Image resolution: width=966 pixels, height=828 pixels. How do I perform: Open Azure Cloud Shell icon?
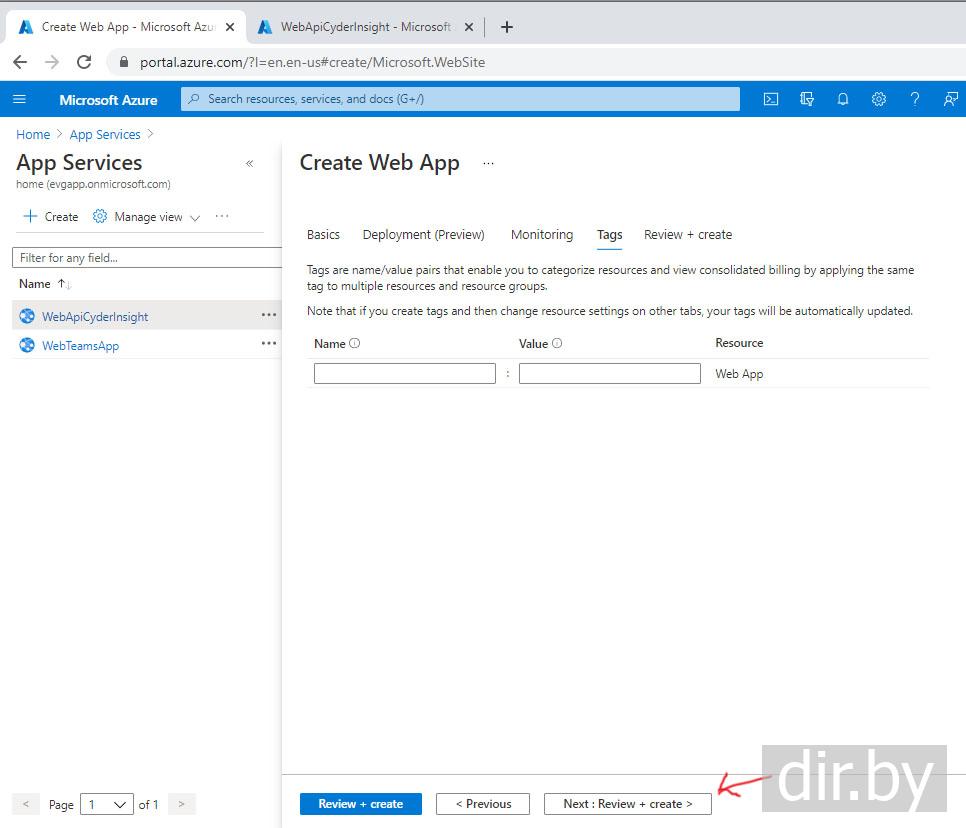[771, 99]
